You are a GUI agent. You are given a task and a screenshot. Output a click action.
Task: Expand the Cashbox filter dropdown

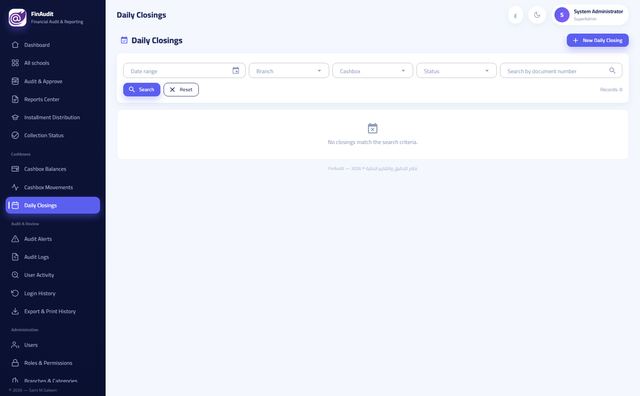(x=373, y=71)
